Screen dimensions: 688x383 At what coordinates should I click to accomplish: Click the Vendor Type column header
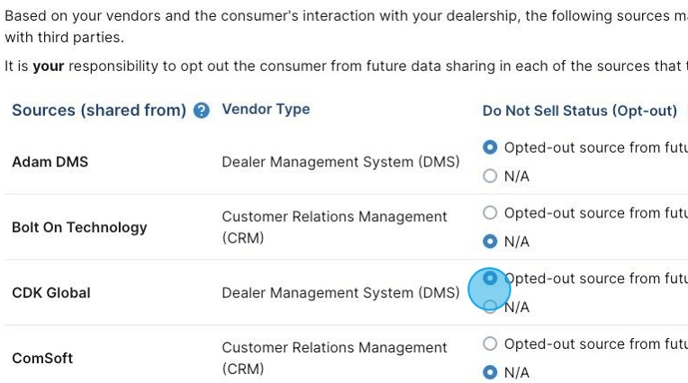266,109
